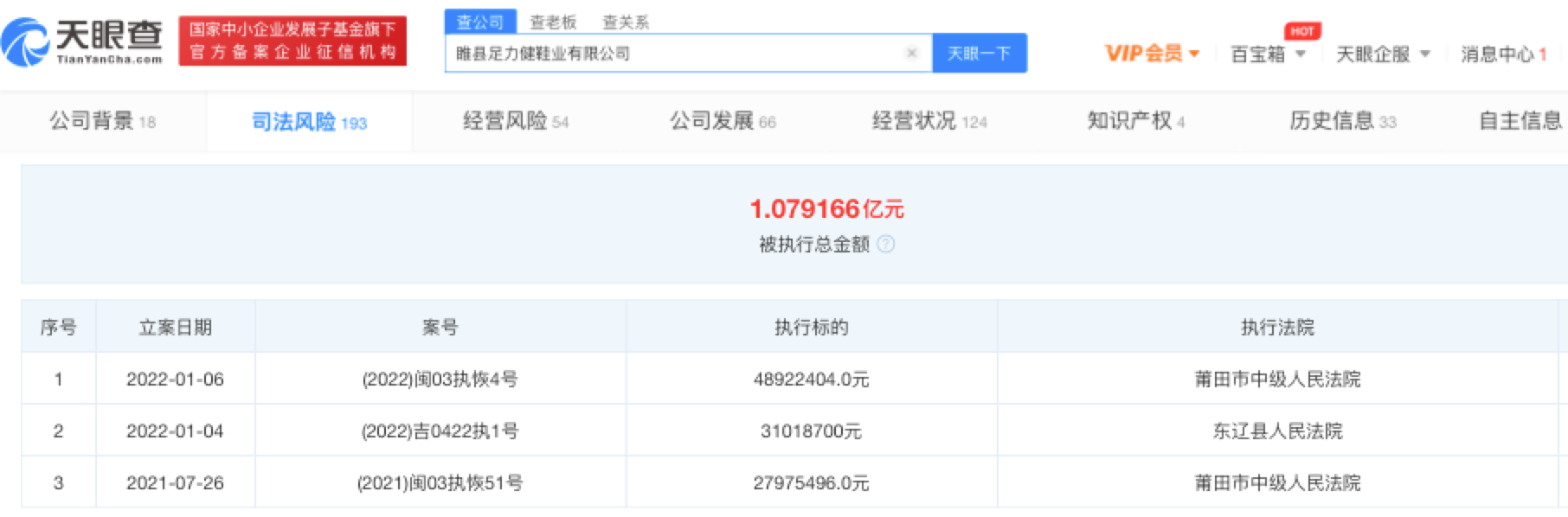The width and height of the screenshot is (1568, 517).
Task: Expand the 天眼企服 dropdown
Action: point(1383,54)
